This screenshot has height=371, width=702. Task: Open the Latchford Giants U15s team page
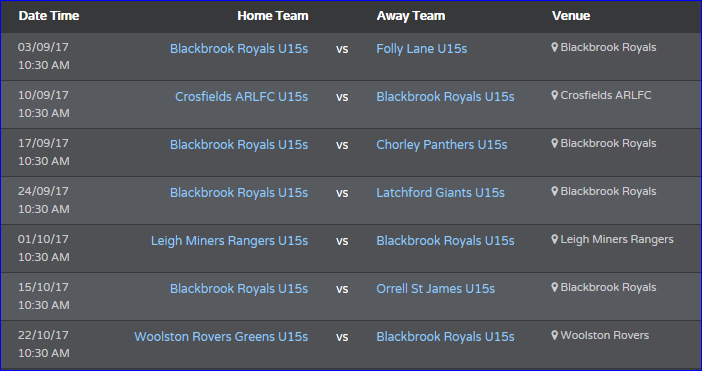[x=440, y=192]
